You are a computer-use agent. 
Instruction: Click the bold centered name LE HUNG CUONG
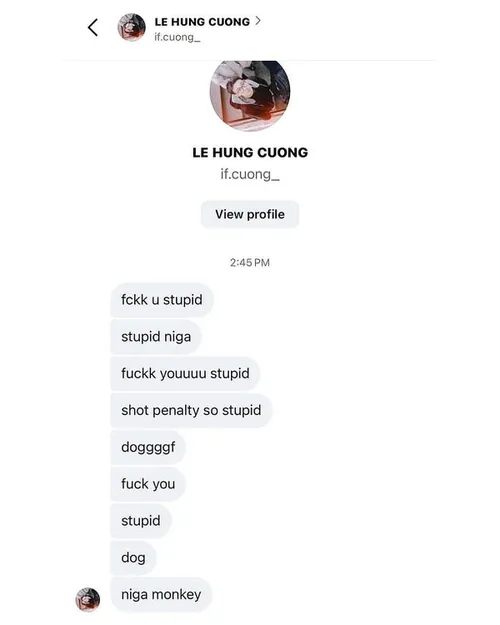coord(250,153)
